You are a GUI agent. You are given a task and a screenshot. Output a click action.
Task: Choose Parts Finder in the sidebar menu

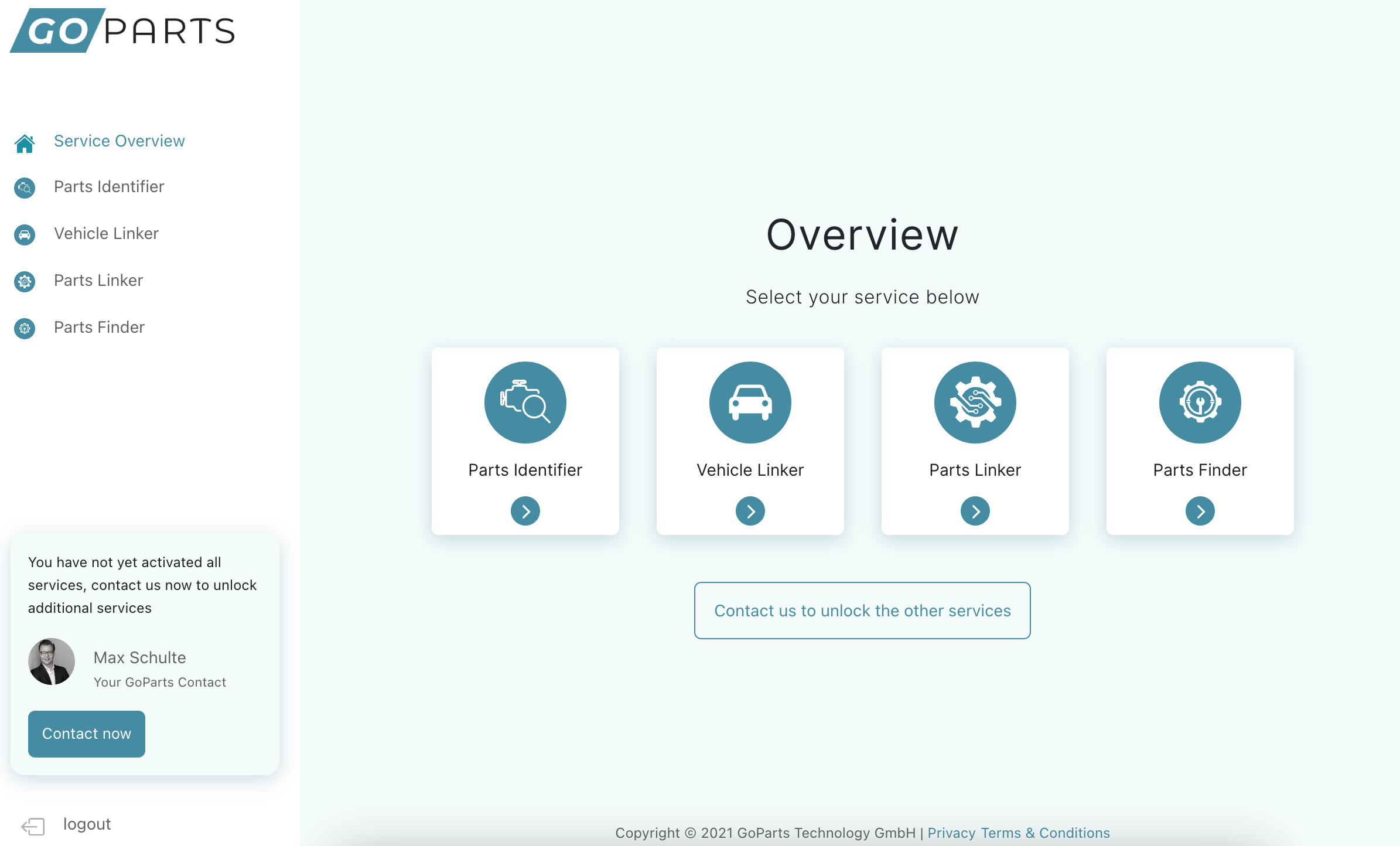[x=100, y=327]
